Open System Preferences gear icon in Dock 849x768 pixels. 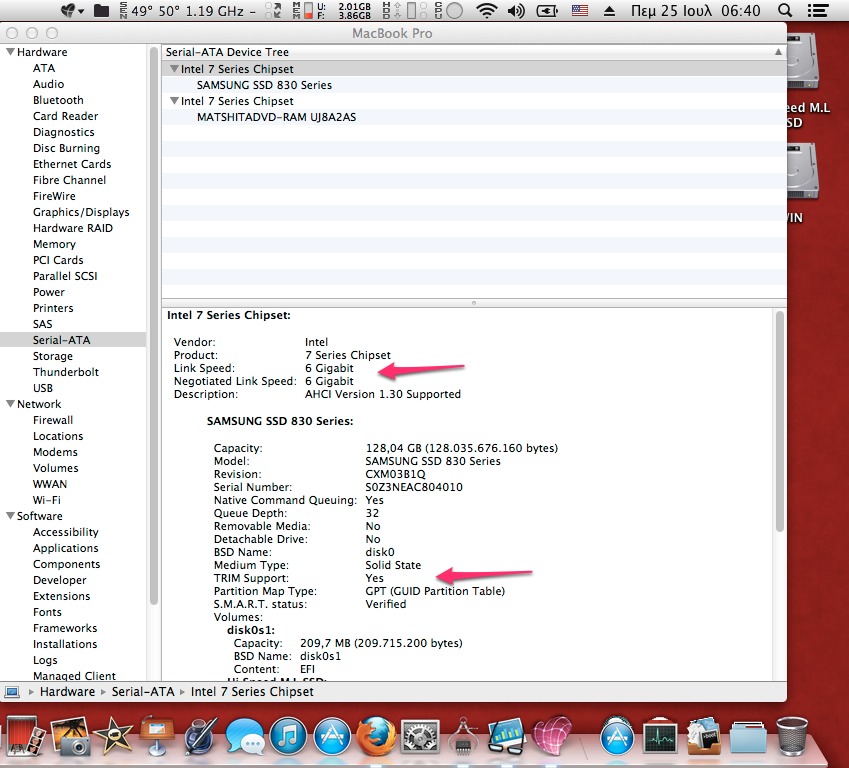pyautogui.click(x=419, y=737)
